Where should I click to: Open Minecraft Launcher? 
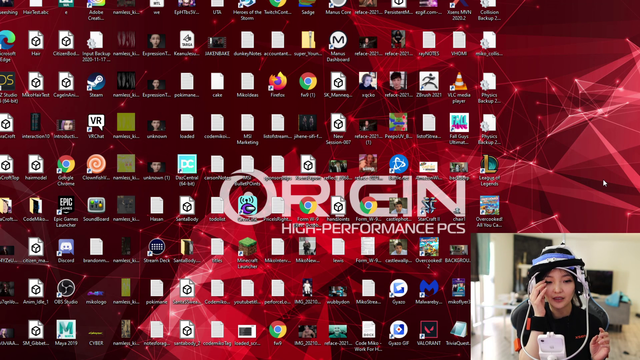coord(247,247)
